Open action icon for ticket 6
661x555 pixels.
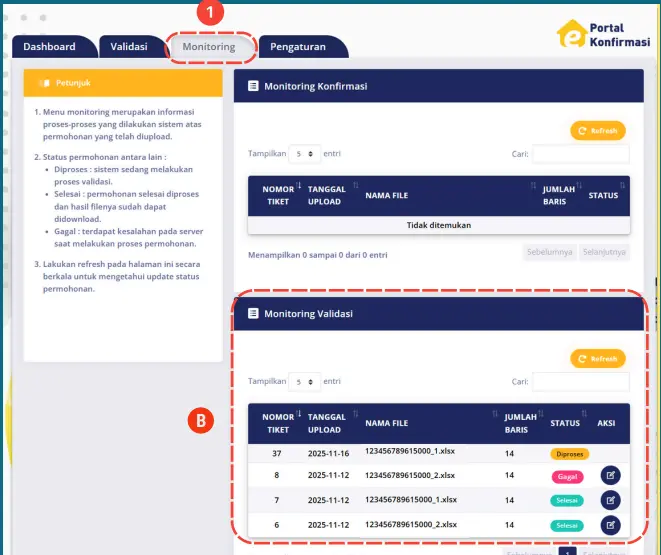click(x=610, y=525)
